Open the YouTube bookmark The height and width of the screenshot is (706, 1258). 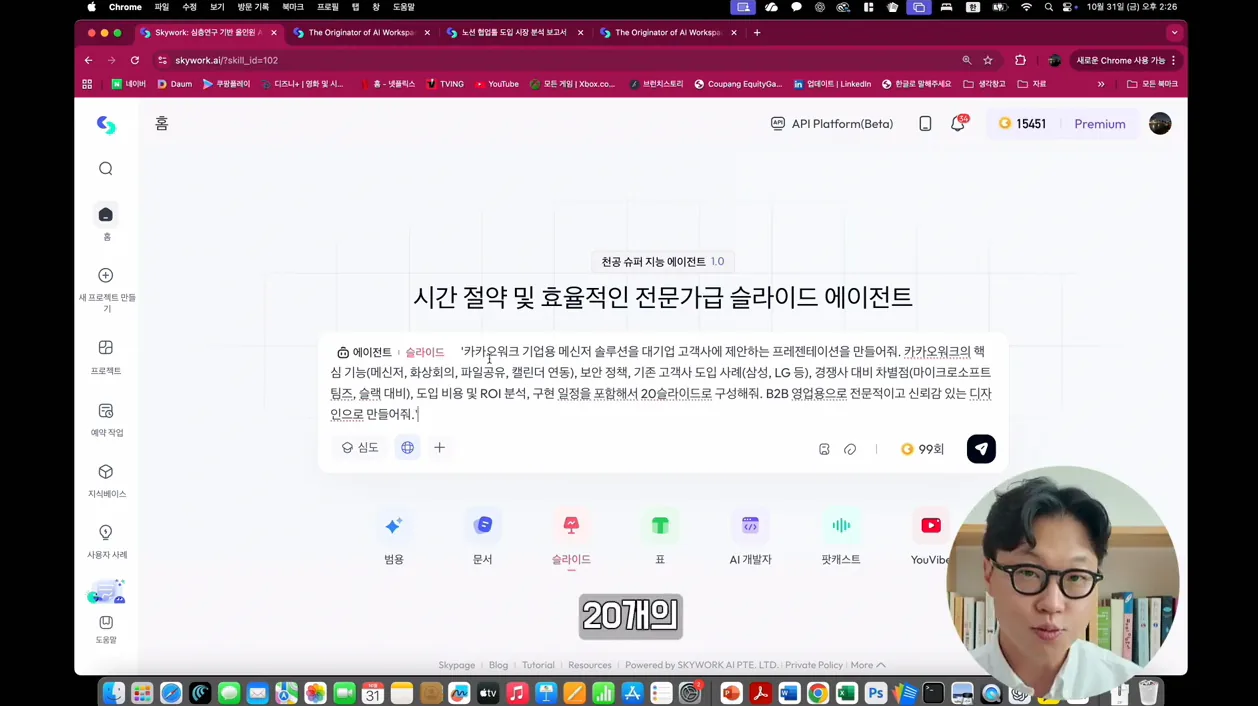pos(496,84)
